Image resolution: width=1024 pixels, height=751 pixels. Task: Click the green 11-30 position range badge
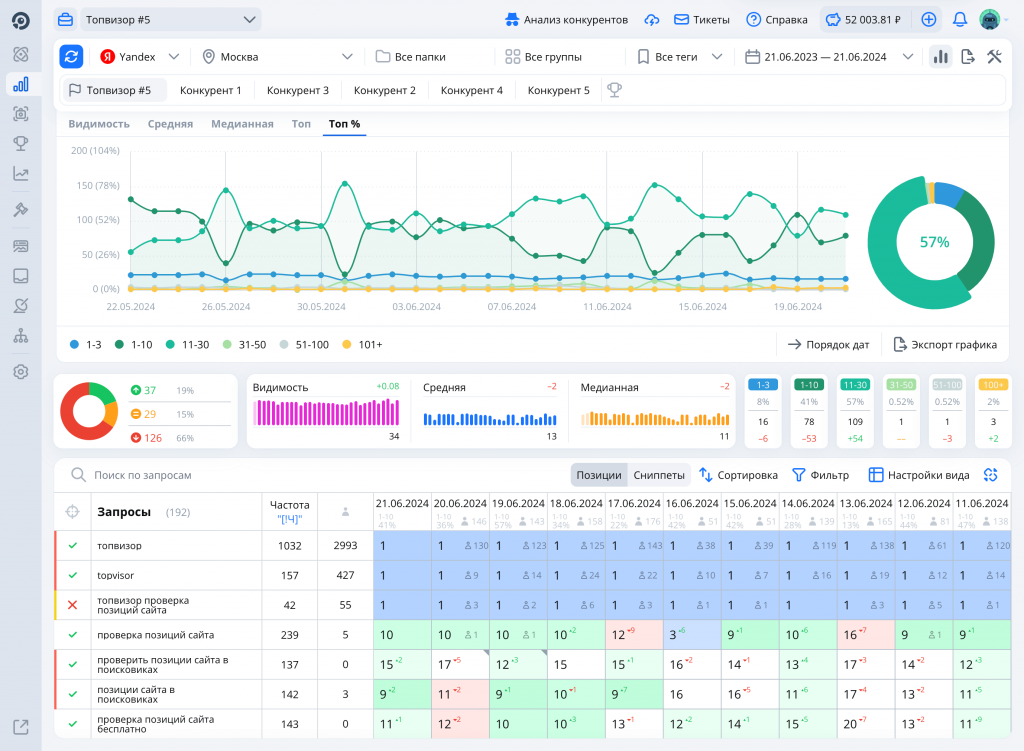855,384
